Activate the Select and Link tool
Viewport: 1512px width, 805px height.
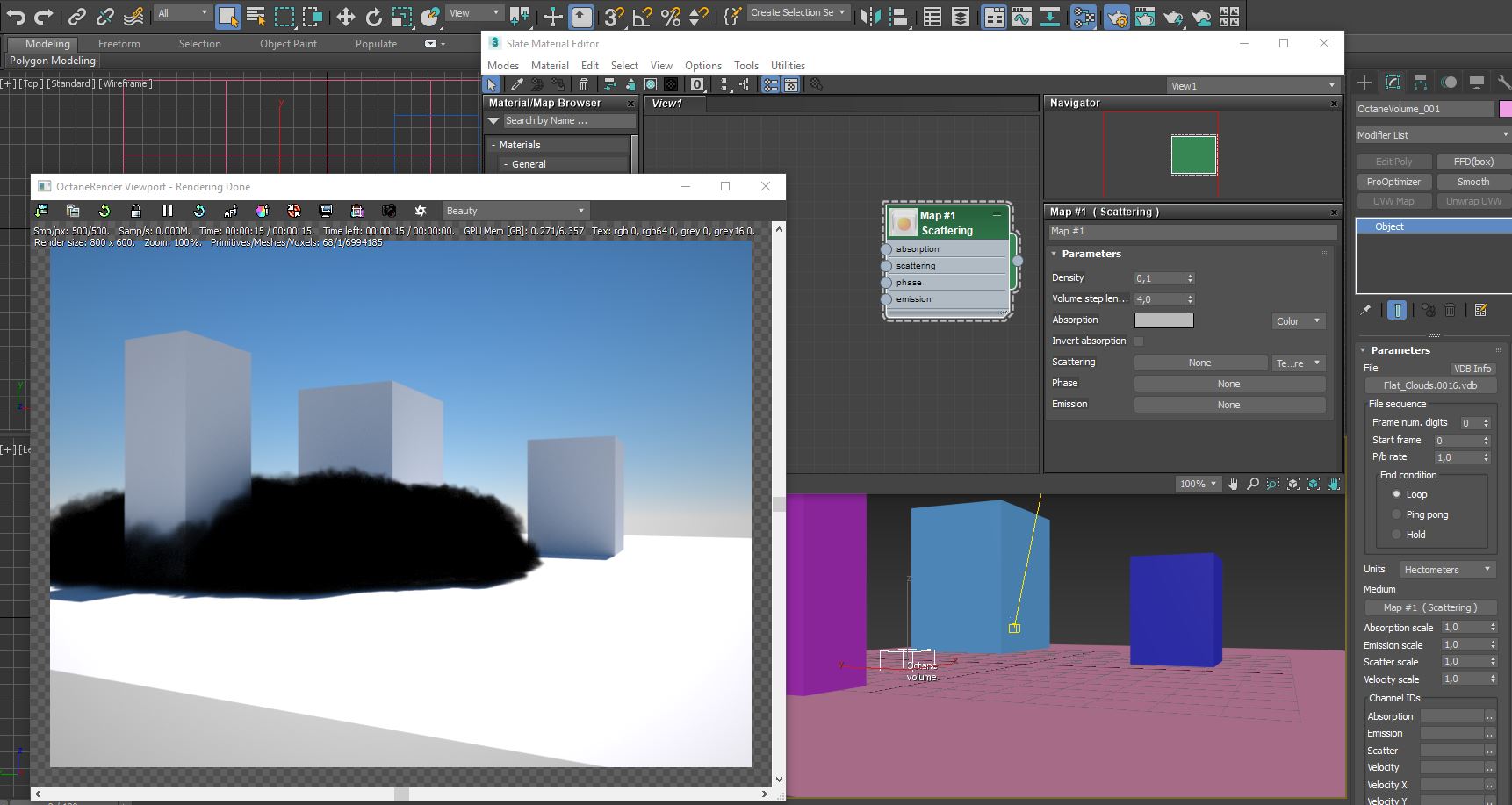pyautogui.click(x=77, y=15)
